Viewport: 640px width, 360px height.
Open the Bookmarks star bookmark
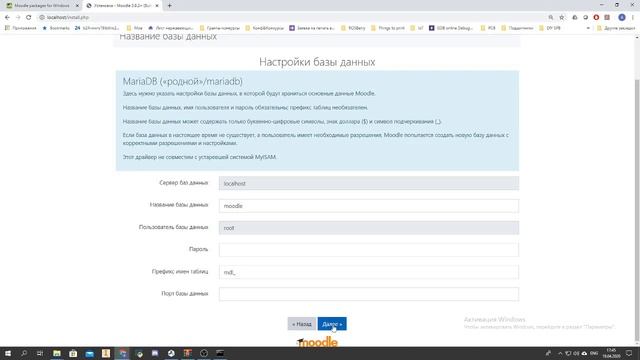tap(56, 28)
